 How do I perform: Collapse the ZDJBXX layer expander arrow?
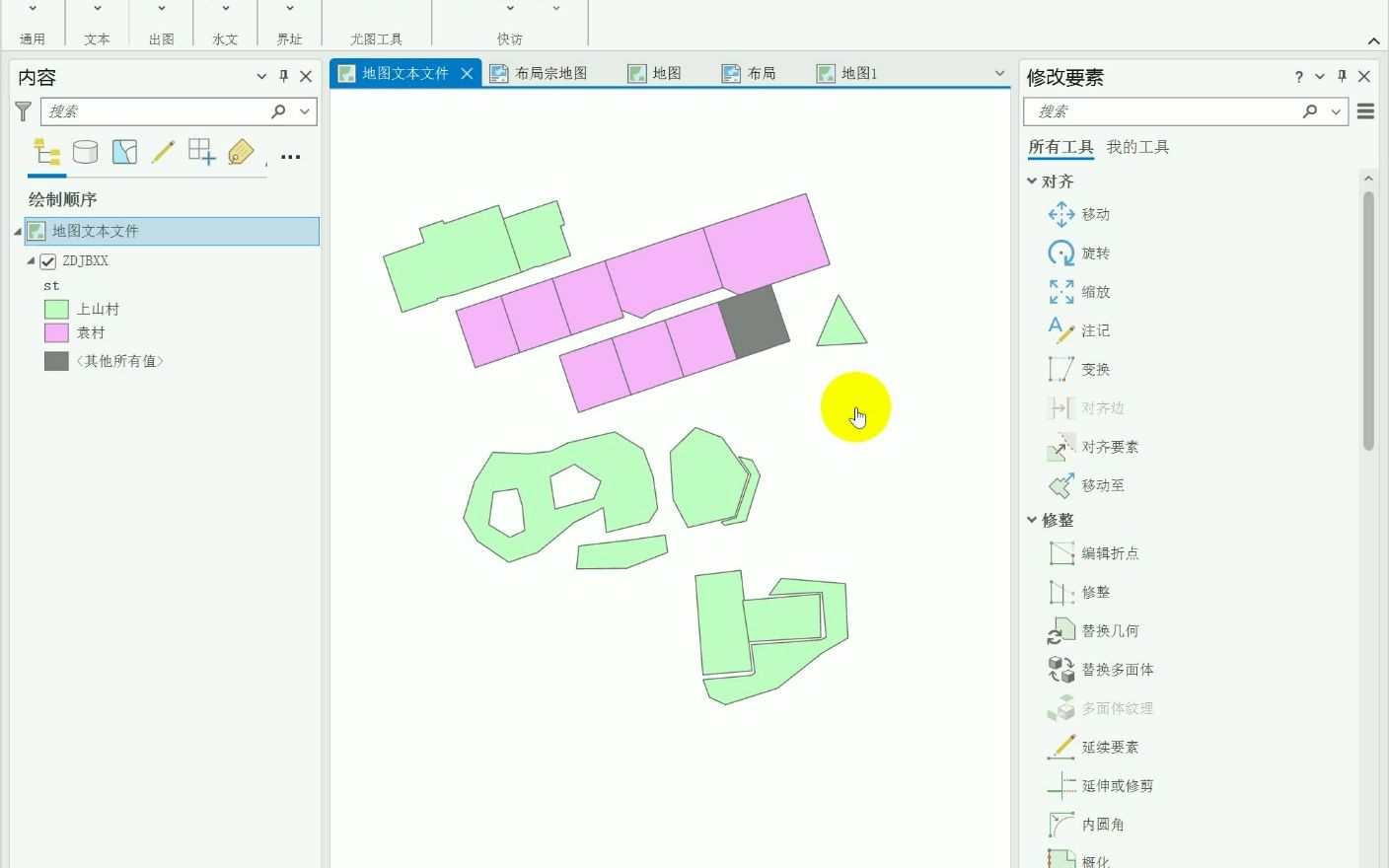(31, 261)
